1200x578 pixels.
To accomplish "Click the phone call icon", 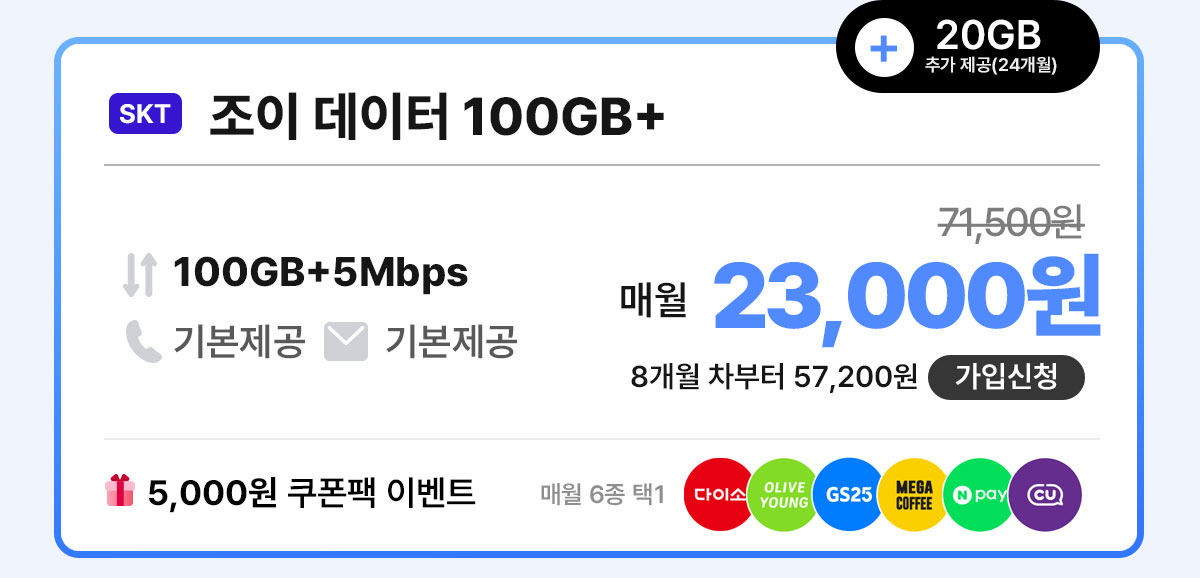I will click(143, 342).
